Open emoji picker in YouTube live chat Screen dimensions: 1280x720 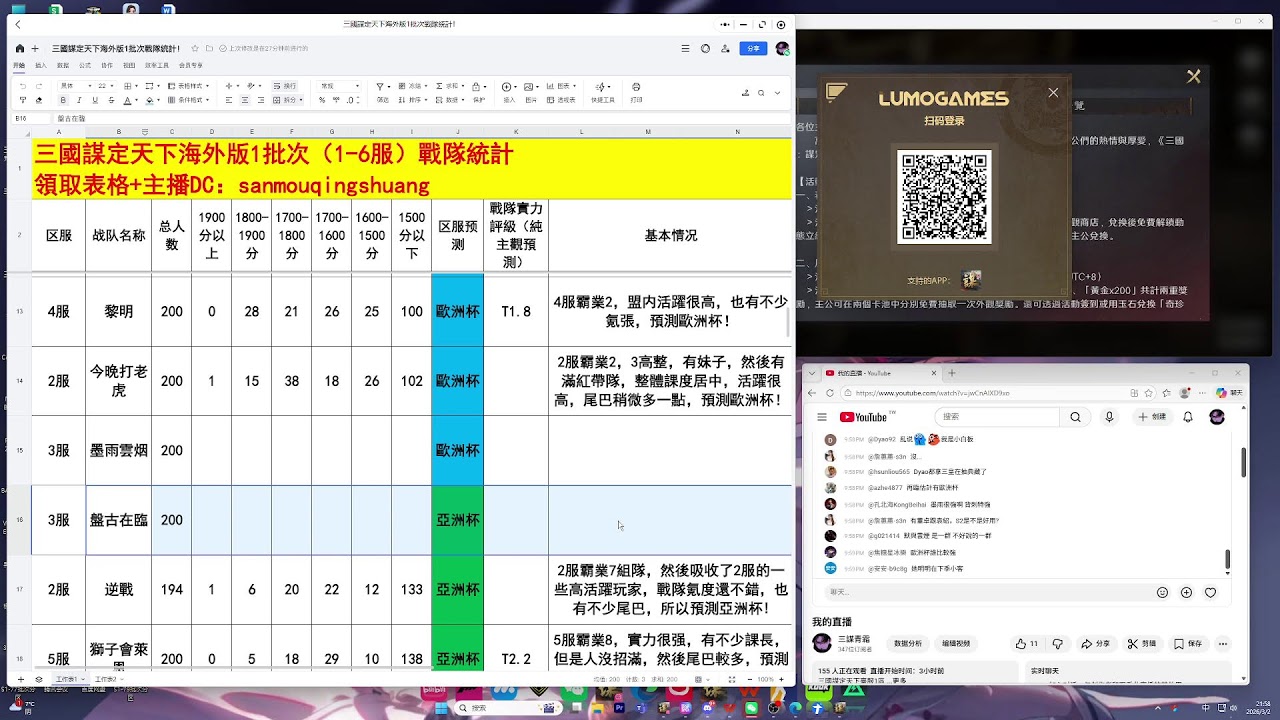pyautogui.click(x=1163, y=592)
